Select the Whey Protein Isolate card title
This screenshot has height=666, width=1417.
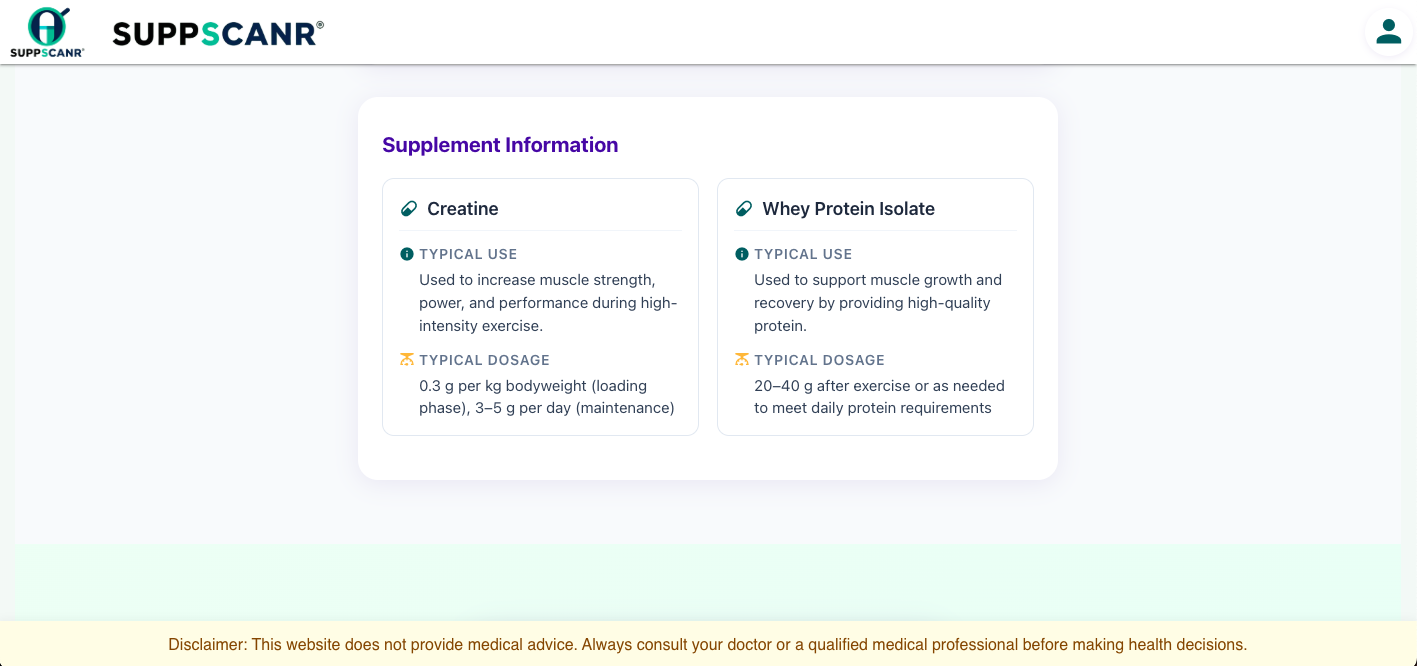(848, 209)
